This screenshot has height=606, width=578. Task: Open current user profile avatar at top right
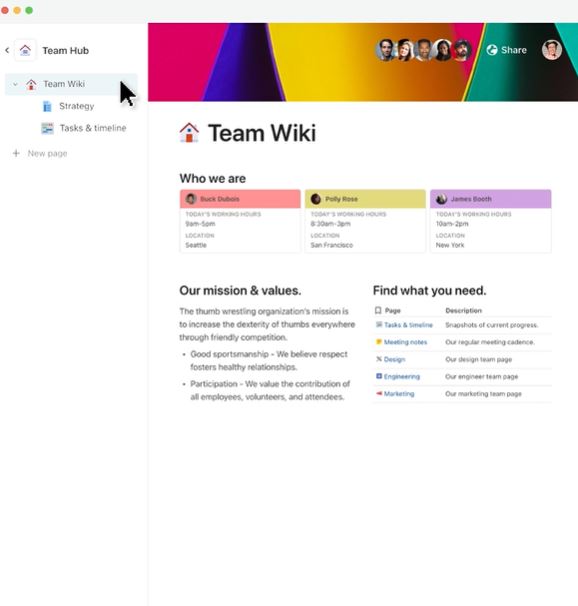pyautogui.click(x=552, y=50)
